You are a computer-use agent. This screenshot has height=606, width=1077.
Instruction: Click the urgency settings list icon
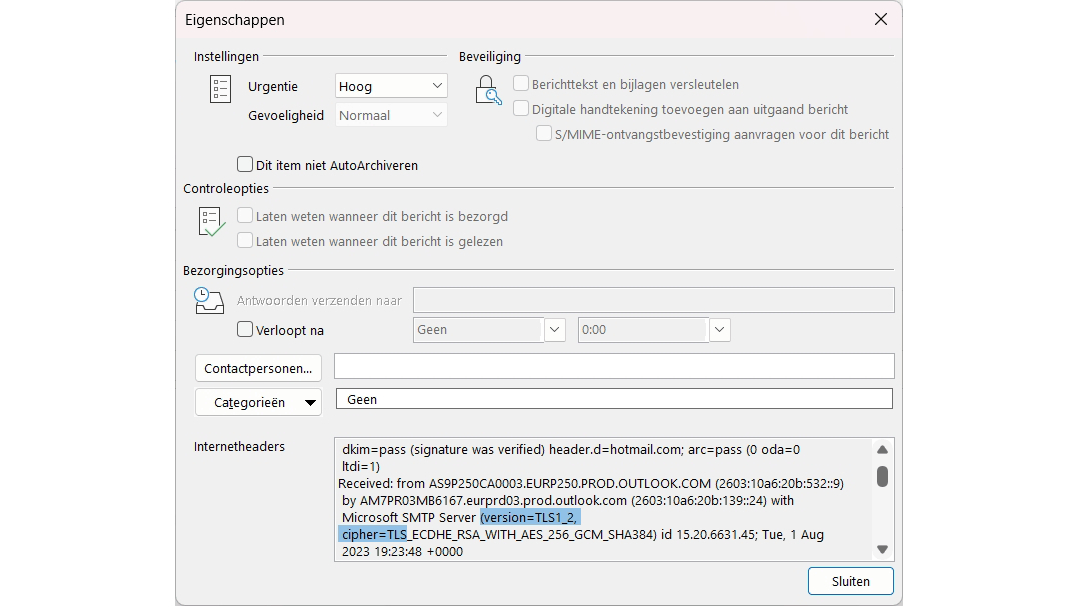(220, 88)
